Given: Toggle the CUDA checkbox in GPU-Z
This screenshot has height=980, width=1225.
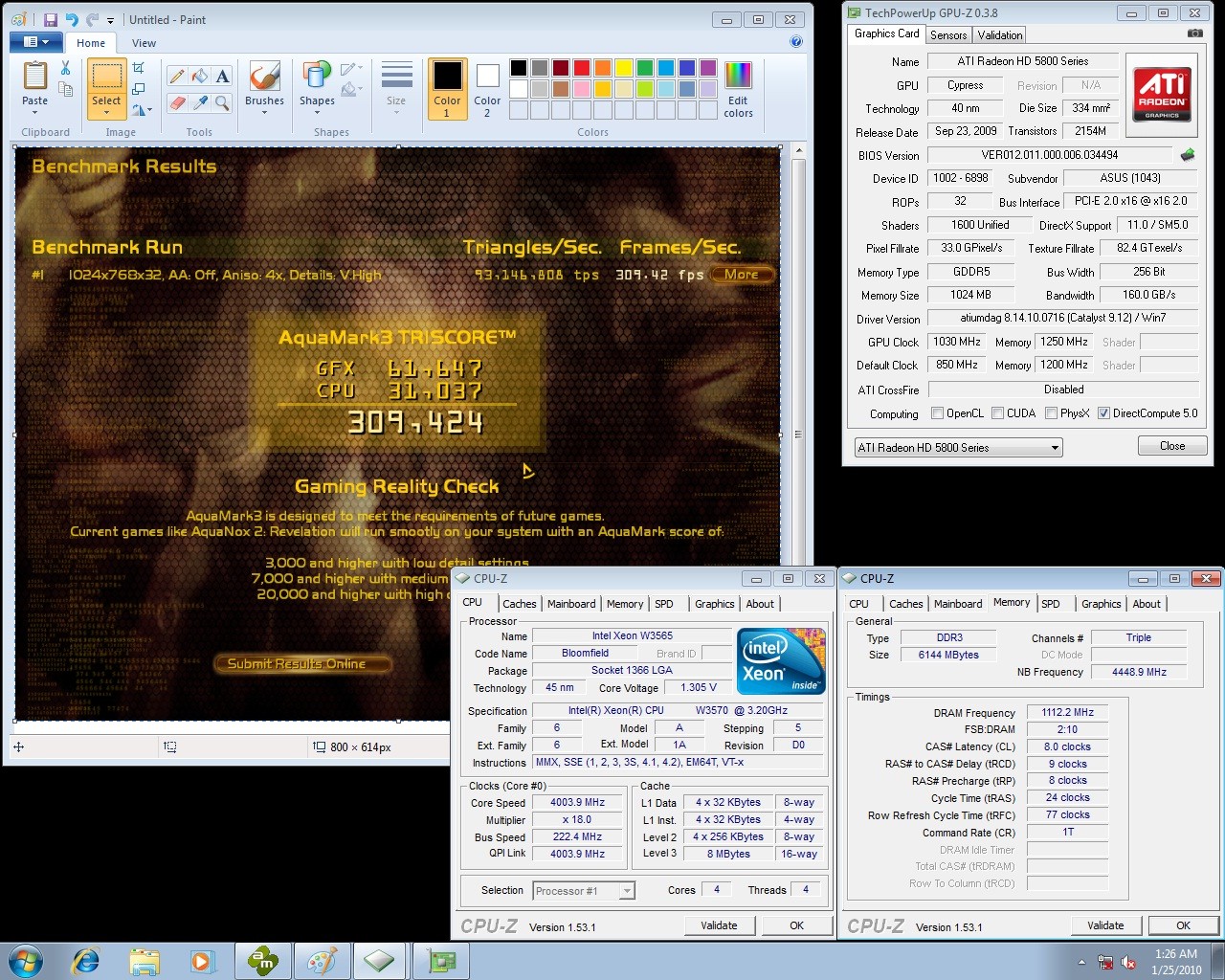Looking at the screenshot, I should tap(998, 413).
